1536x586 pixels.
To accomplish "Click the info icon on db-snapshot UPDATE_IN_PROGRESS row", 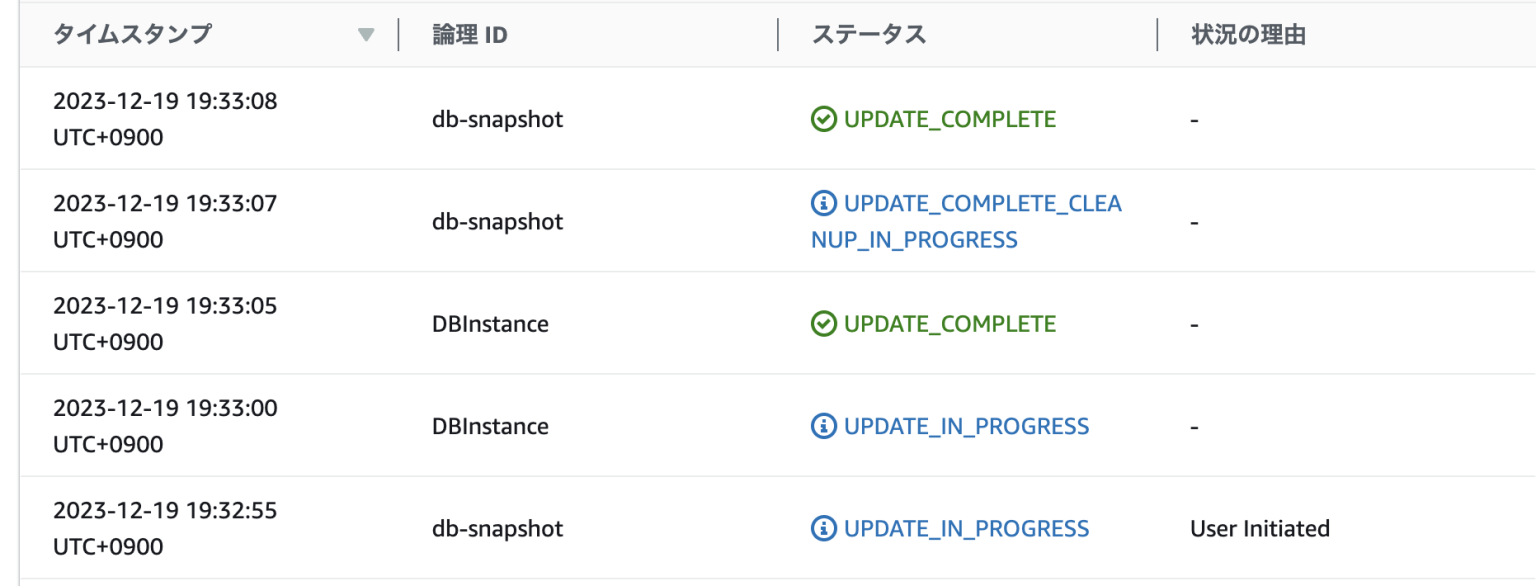I will pos(822,528).
